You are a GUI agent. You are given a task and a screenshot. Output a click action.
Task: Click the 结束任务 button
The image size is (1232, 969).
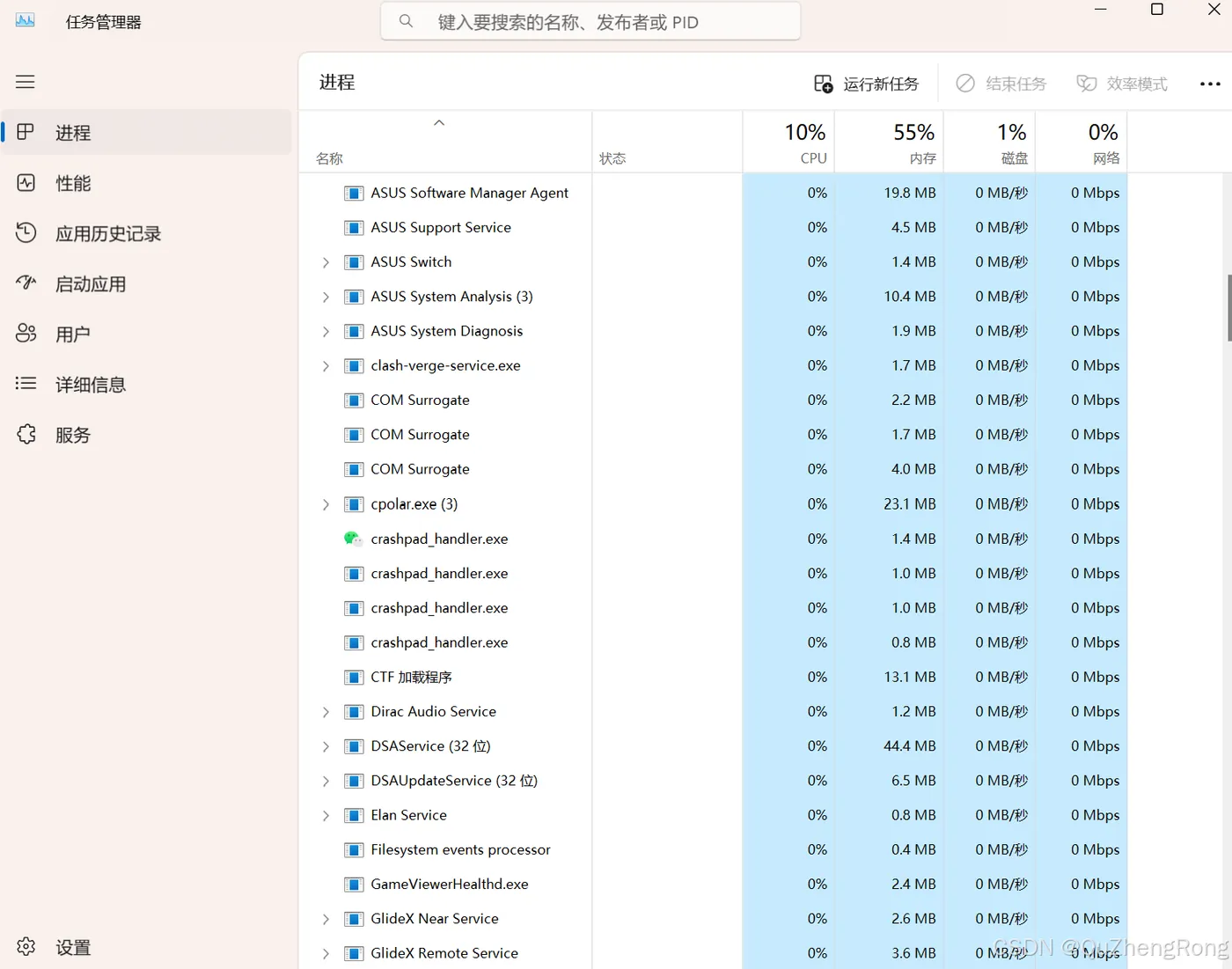click(1001, 84)
